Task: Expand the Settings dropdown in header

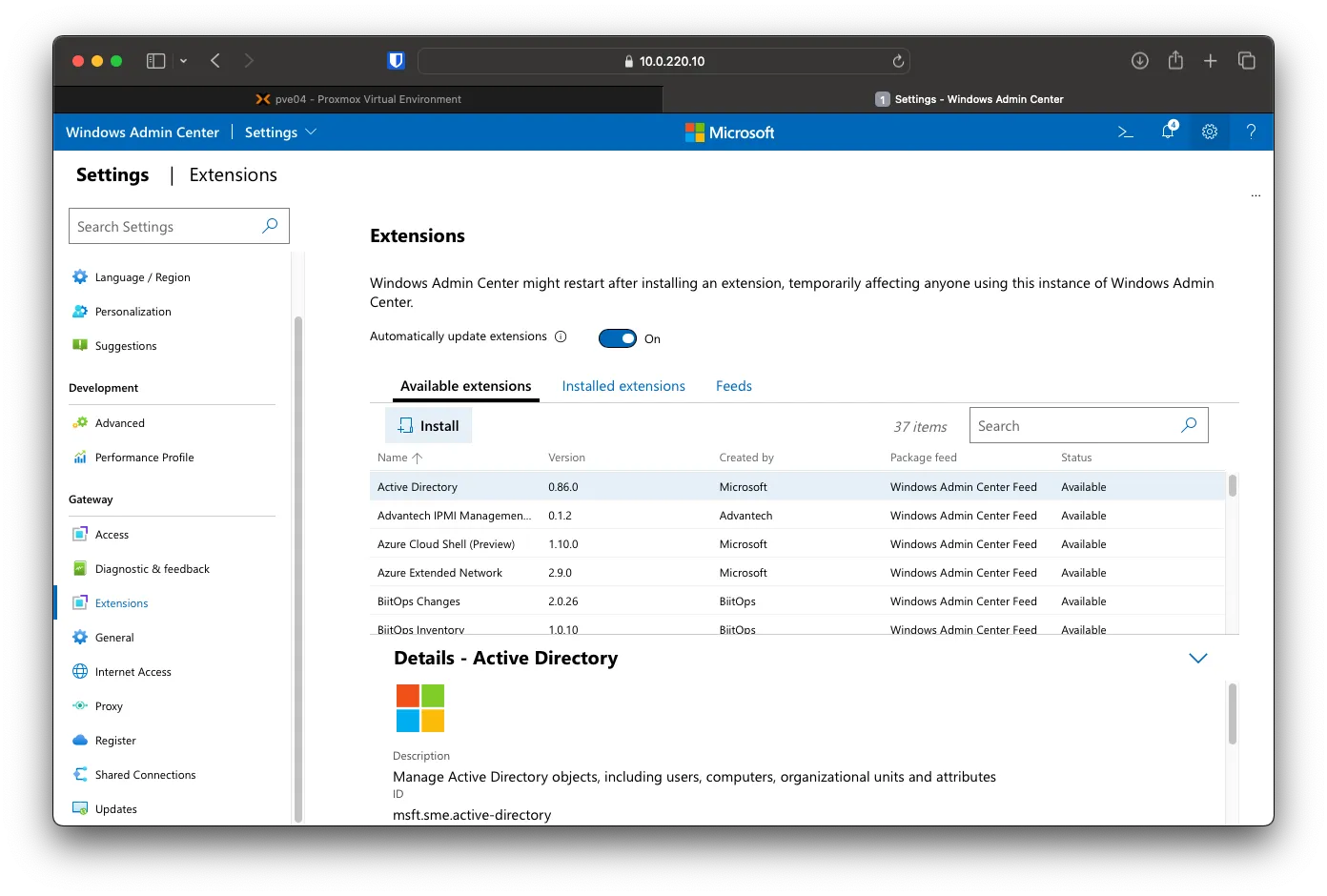Action: point(280,132)
